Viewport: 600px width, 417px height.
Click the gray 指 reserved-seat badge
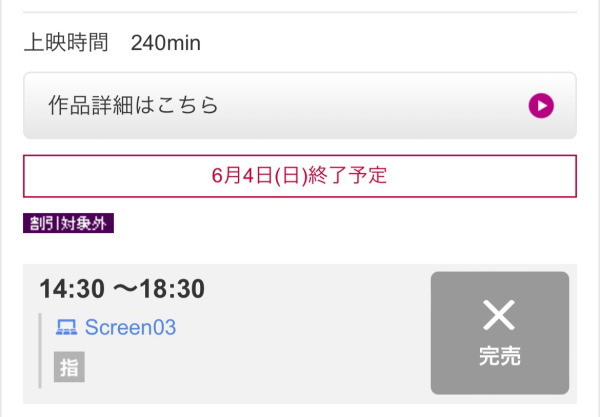tap(69, 367)
